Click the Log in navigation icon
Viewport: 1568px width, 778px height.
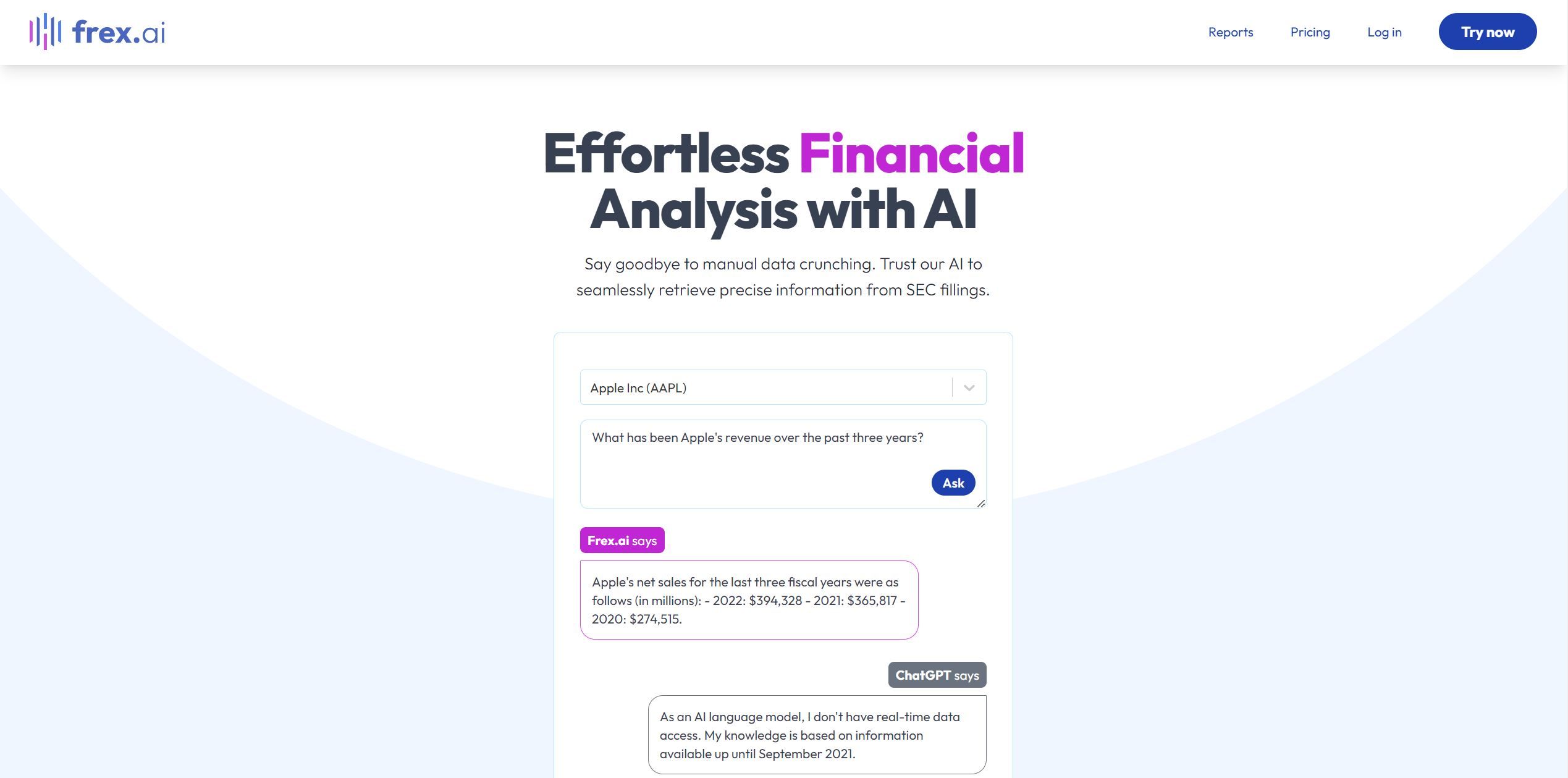[x=1384, y=31]
